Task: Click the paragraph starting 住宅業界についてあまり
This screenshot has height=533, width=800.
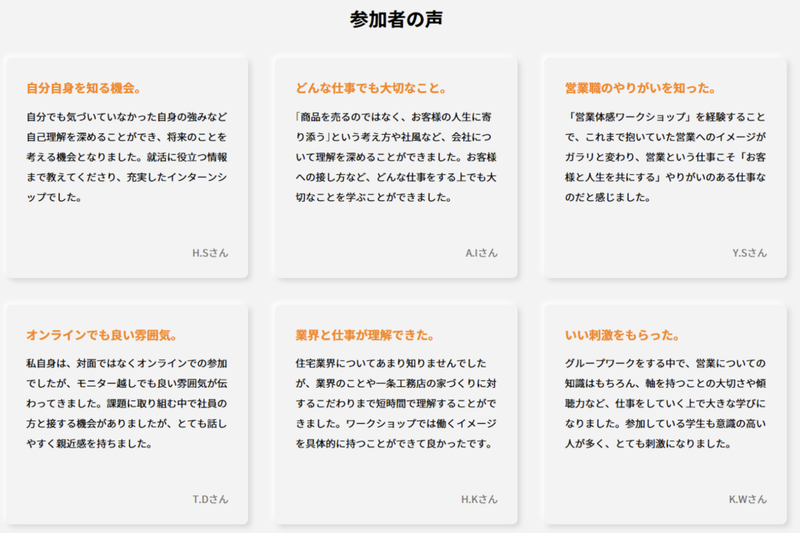Action: coord(396,403)
